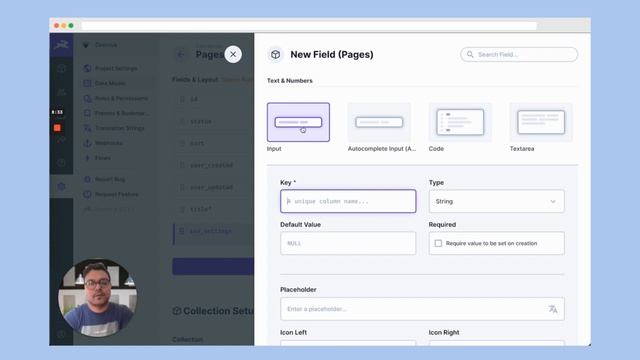Click the orange stop recording square
This screenshot has width=640, height=360.
click(57, 128)
